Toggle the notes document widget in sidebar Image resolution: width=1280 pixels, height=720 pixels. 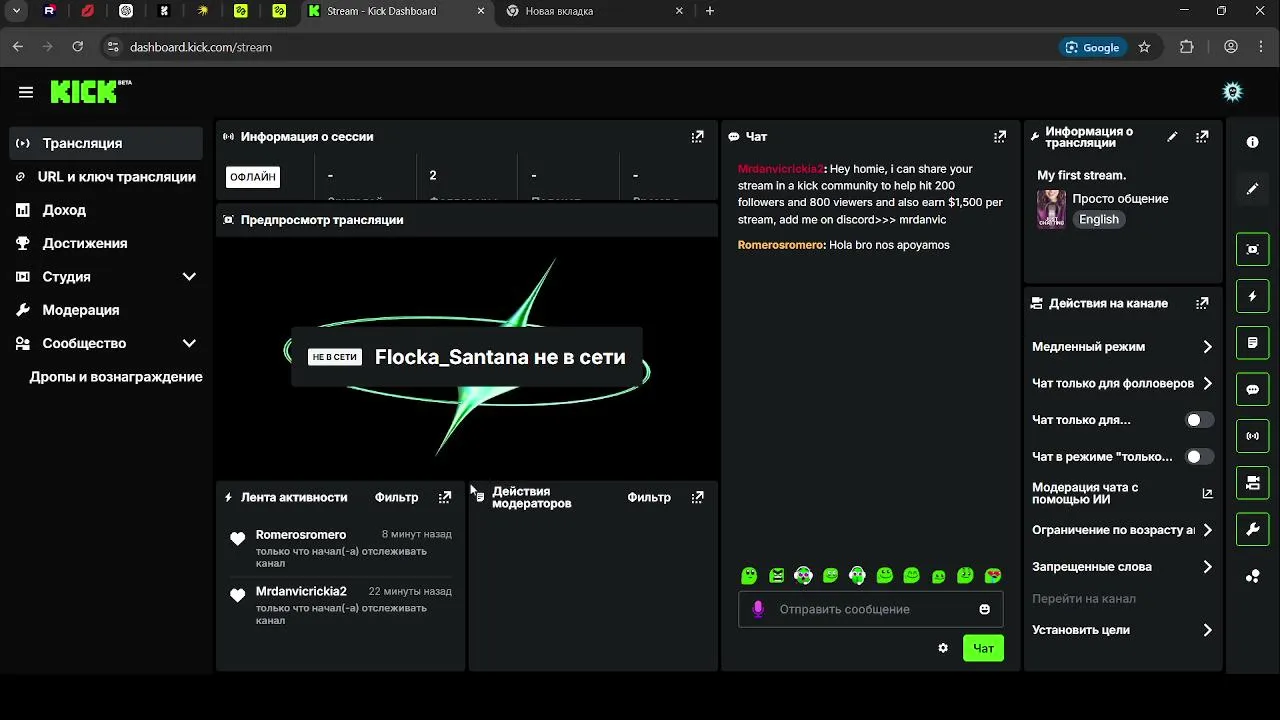[x=1253, y=343]
